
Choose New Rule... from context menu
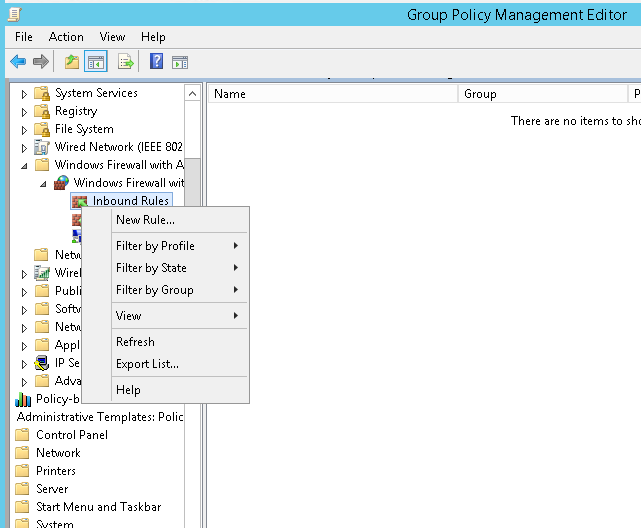click(179, 220)
